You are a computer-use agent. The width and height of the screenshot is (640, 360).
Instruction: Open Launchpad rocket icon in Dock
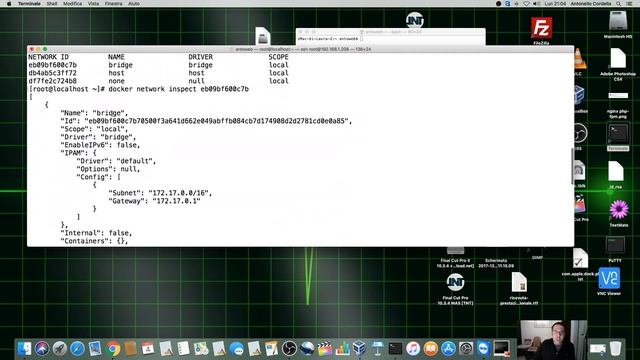click(60, 349)
